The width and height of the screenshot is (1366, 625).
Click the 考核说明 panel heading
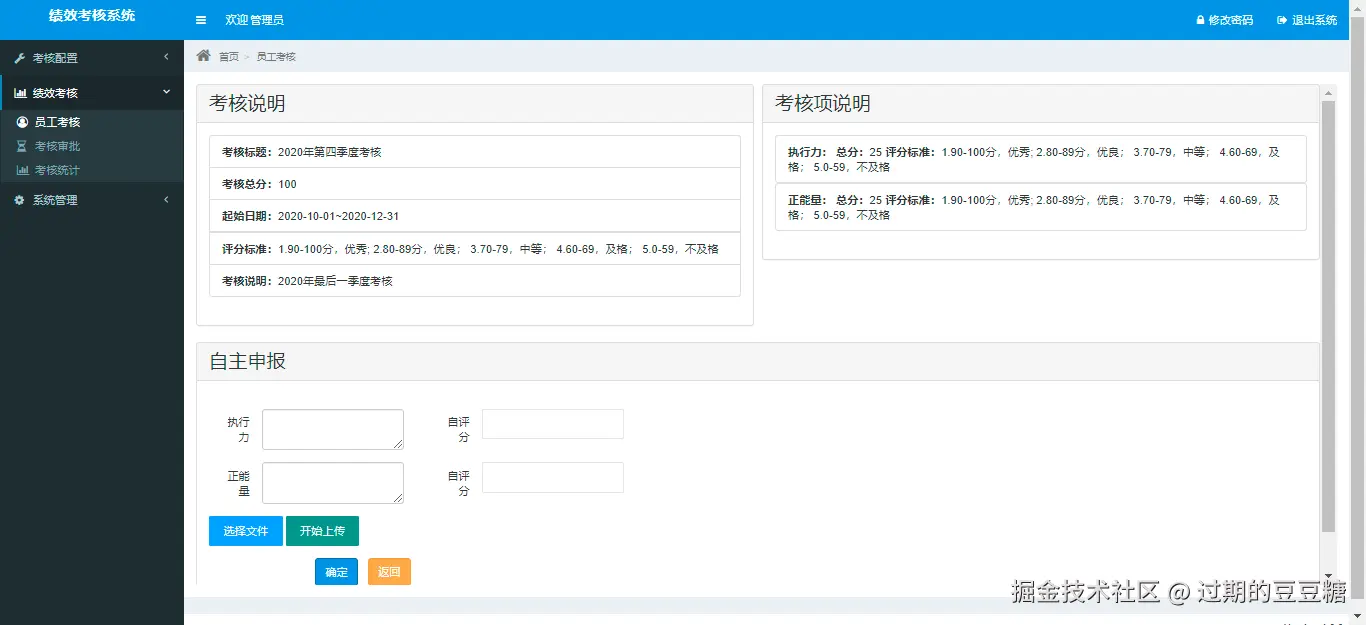pos(475,104)
